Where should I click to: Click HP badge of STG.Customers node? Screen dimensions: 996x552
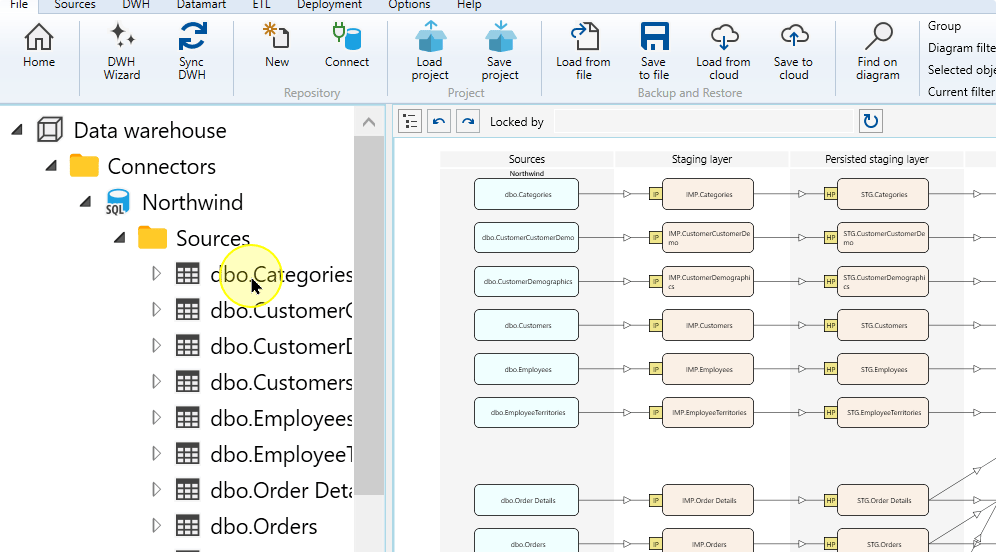coord(830,325)
